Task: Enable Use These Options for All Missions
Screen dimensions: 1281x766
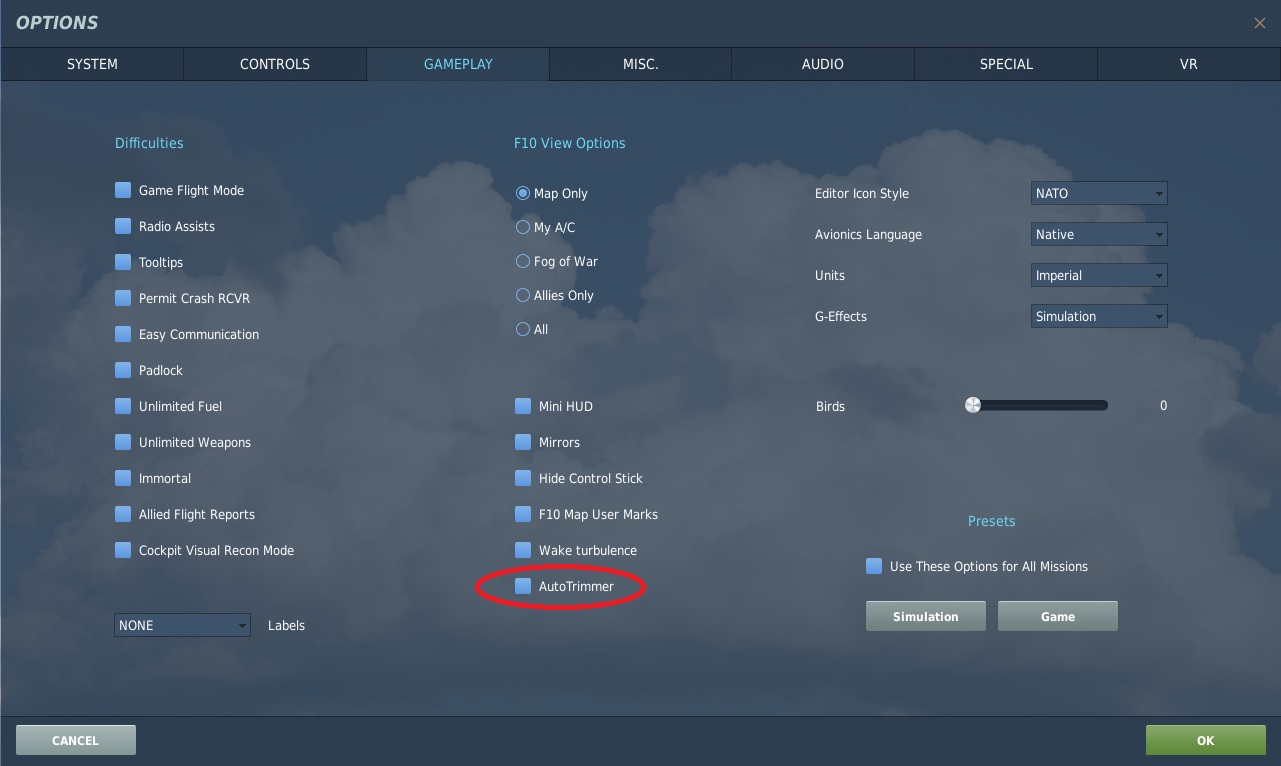Action: pyautogui.click(x=874, y=566)
